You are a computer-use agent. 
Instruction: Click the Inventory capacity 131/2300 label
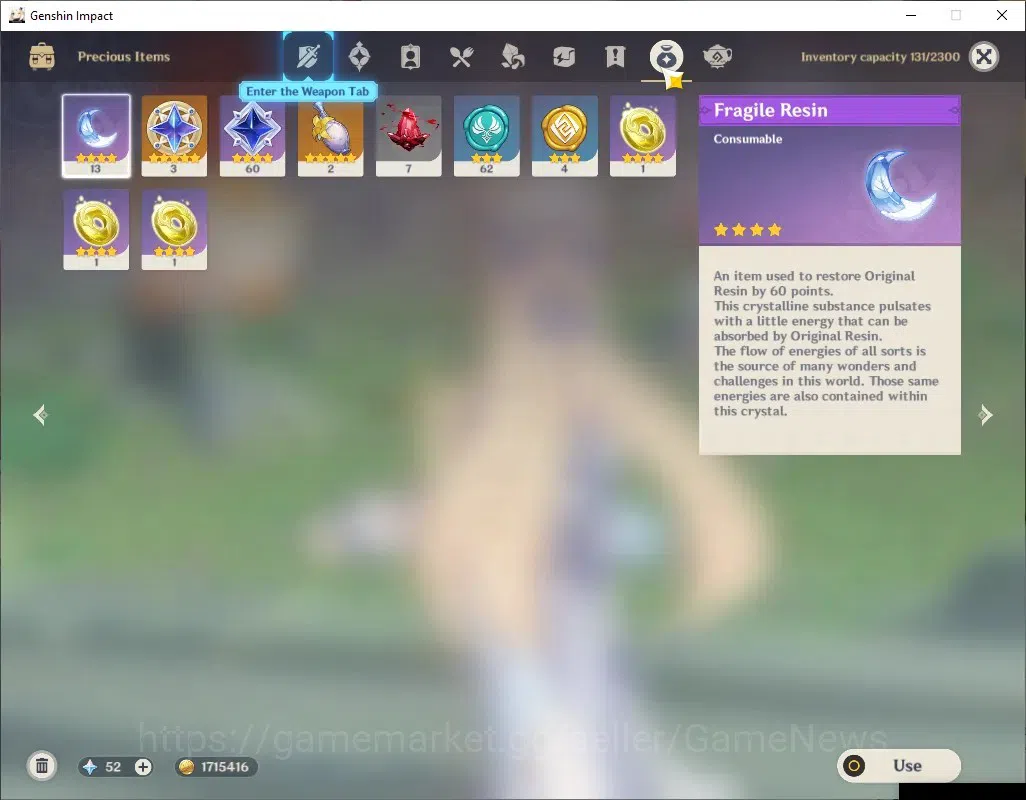pos(880,57)
